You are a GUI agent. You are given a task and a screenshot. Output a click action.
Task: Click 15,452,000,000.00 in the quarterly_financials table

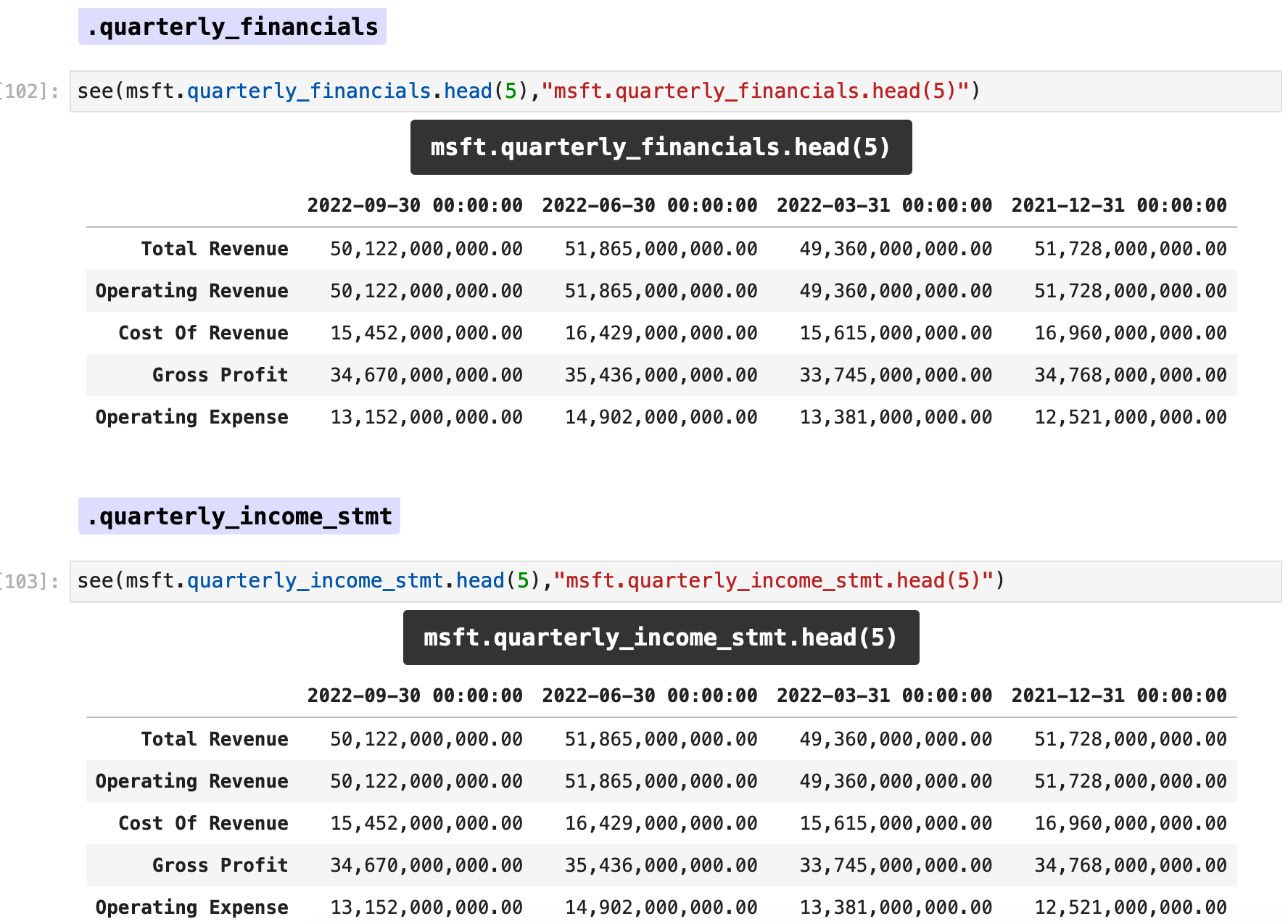[426, 333]
